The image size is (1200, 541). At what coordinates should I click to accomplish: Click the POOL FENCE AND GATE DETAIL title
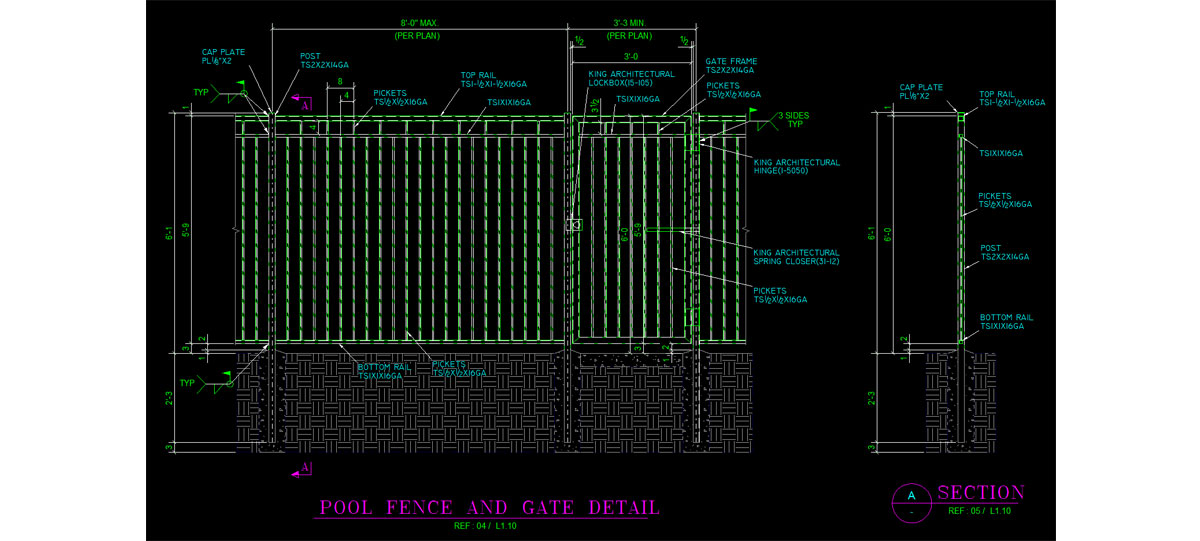click(x=489, y=507)
